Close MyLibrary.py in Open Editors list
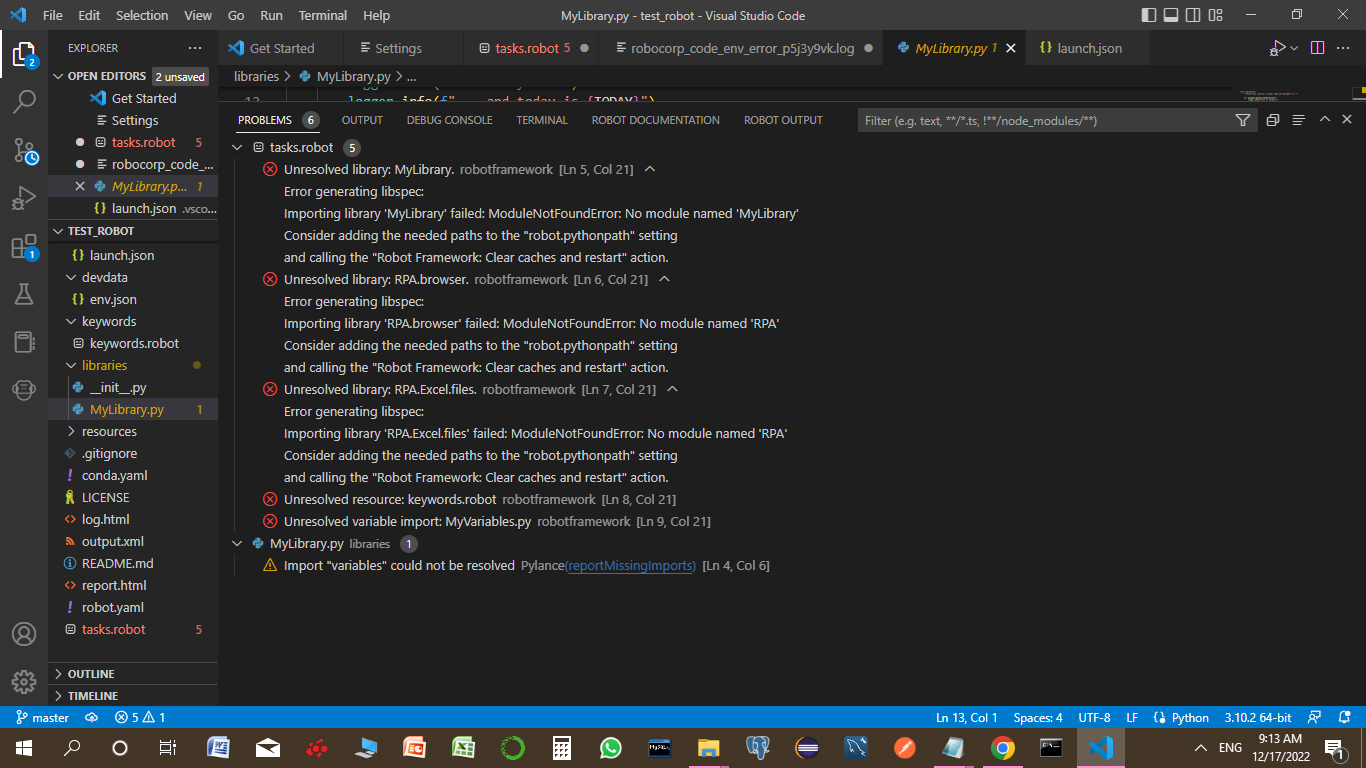The width and height of the screenshot is (1366, 768). (81, 187)
